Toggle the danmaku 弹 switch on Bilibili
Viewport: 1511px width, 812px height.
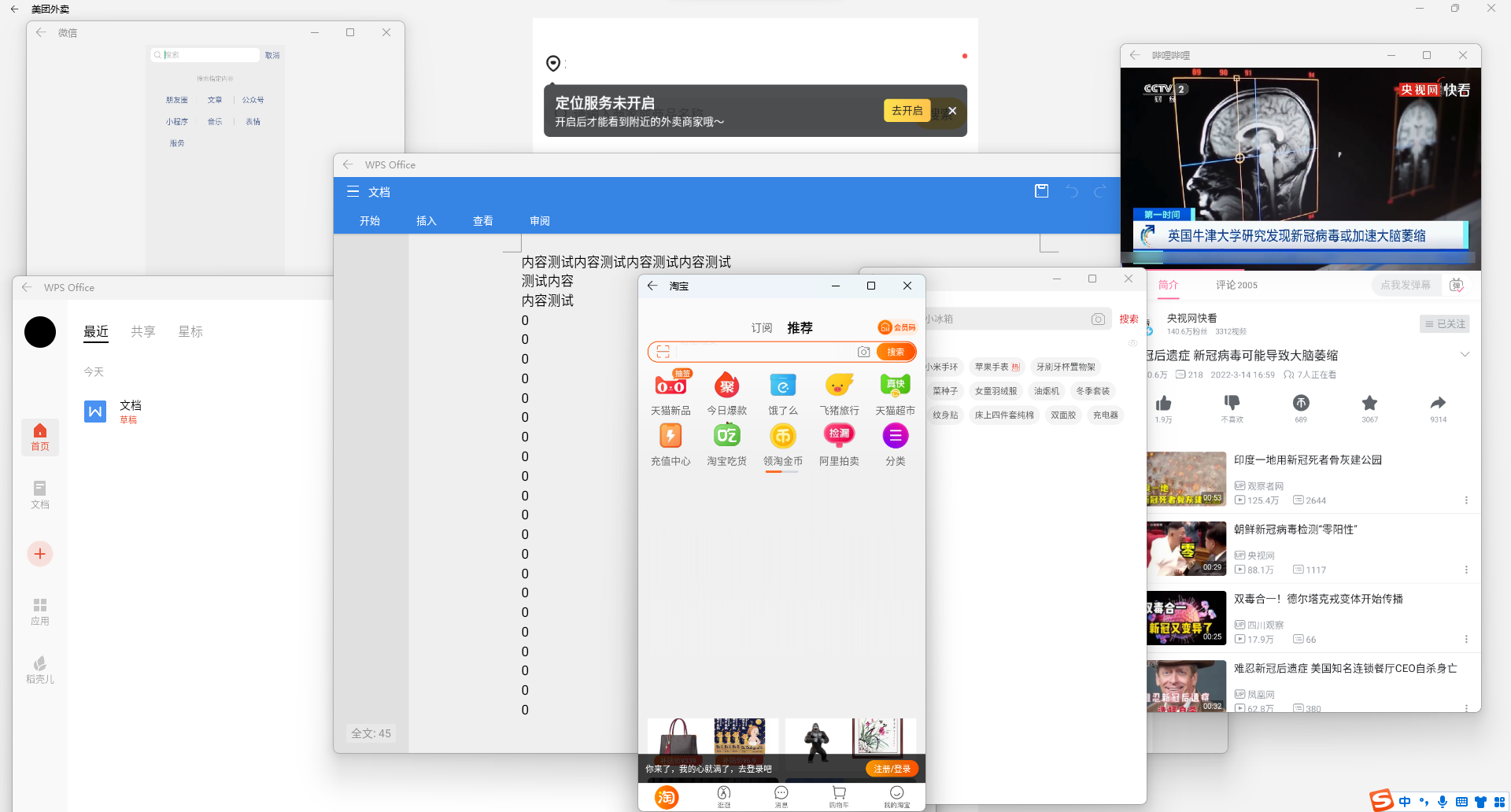tap(1457, 285)
